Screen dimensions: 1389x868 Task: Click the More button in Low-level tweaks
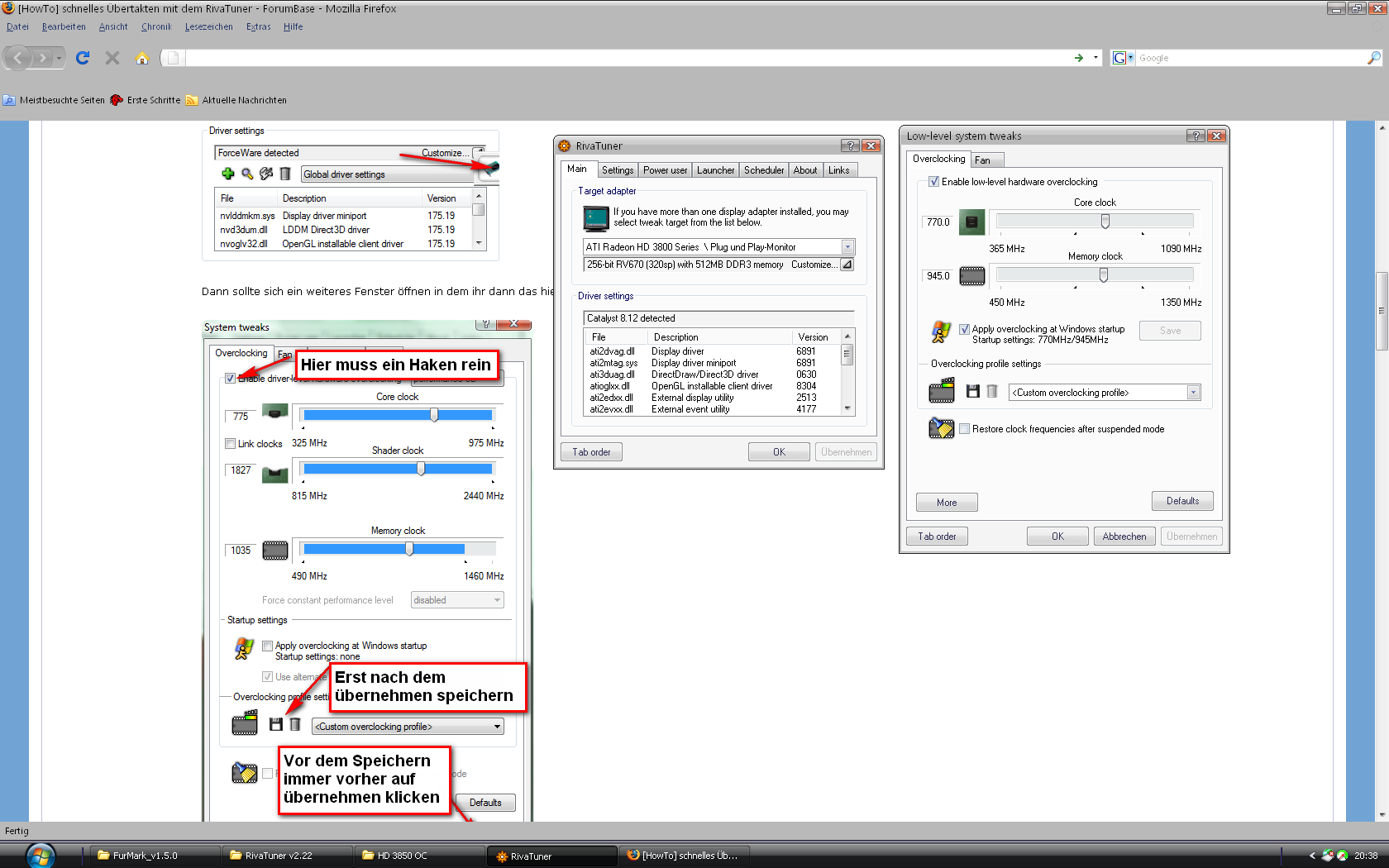(x=947, y=503)
